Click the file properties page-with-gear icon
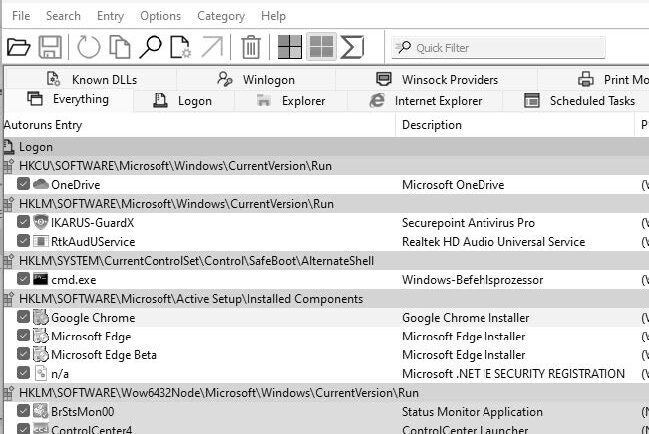Image resolution: width=649 pixels, height=434 pixels. (x=180, y=47)
